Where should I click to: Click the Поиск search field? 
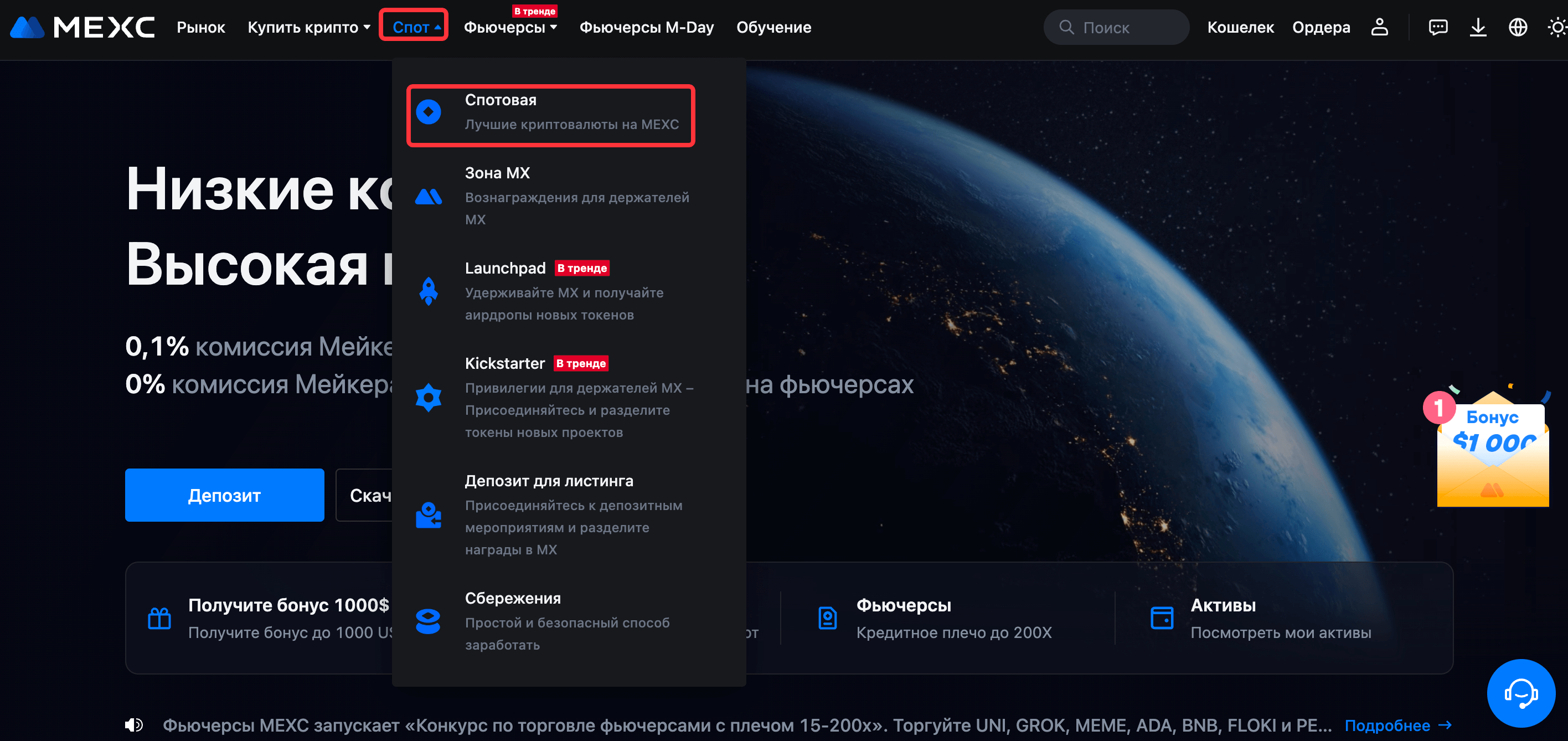point(1116,27)
